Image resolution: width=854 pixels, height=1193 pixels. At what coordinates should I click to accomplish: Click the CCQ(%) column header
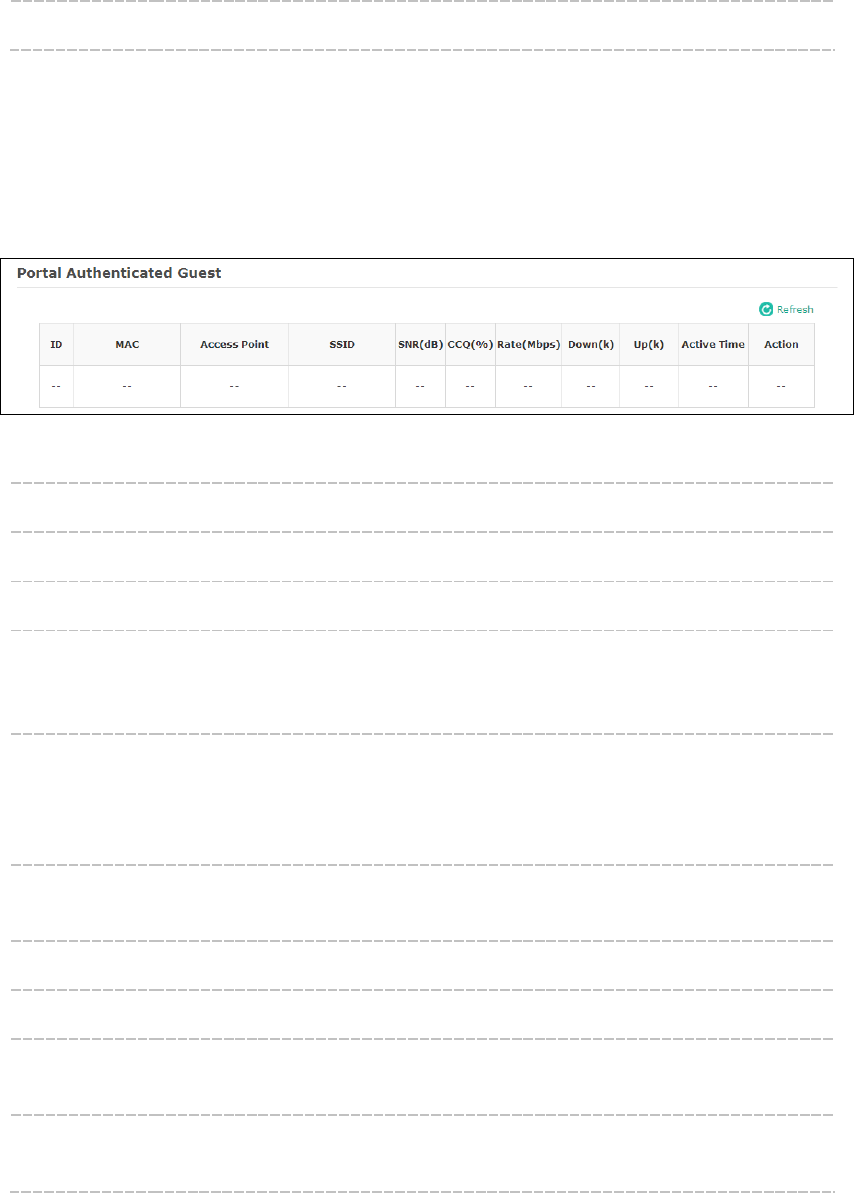click(x=470, y=345)
